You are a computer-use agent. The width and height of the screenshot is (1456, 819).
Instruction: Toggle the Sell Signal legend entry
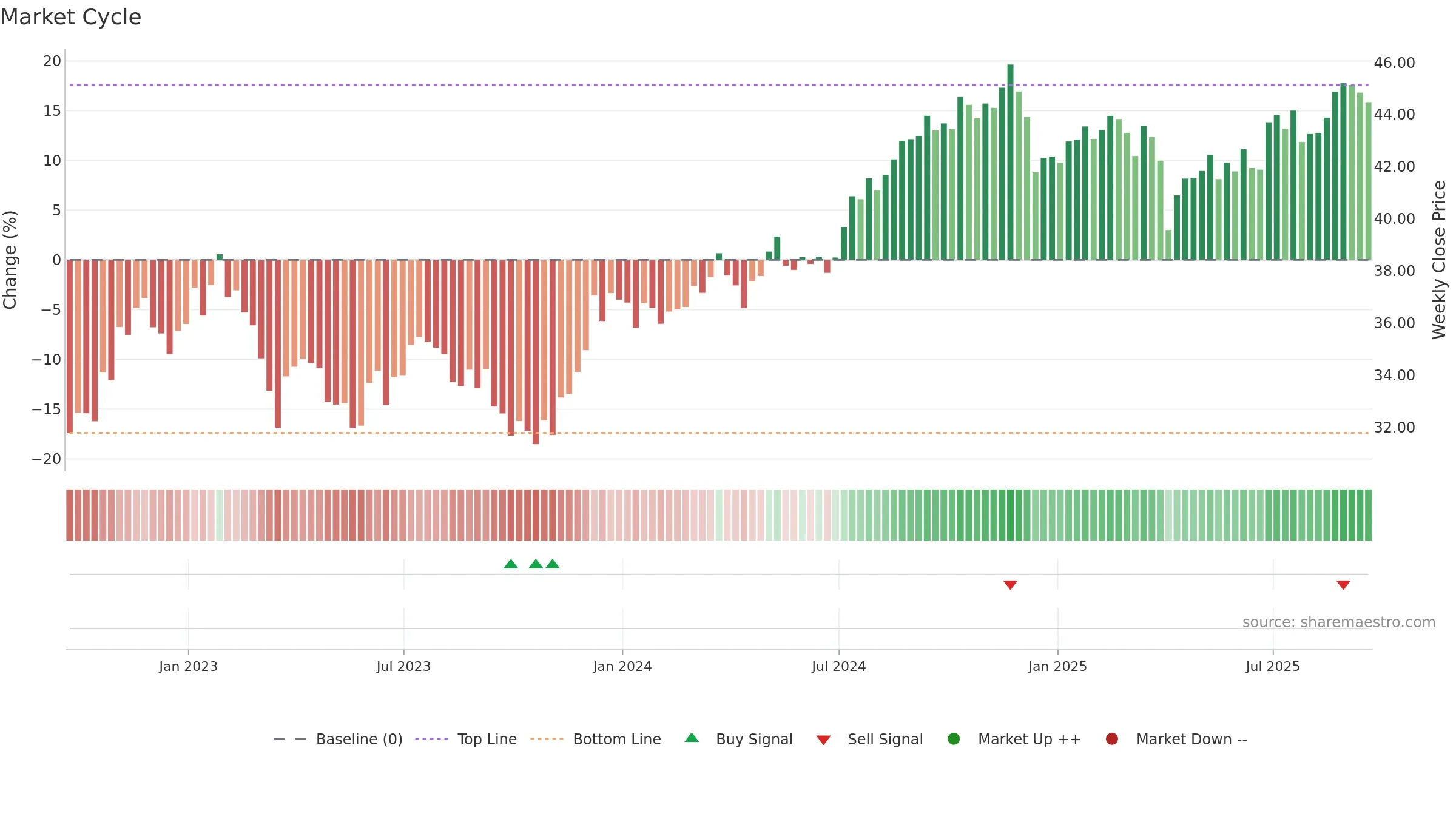869,739
